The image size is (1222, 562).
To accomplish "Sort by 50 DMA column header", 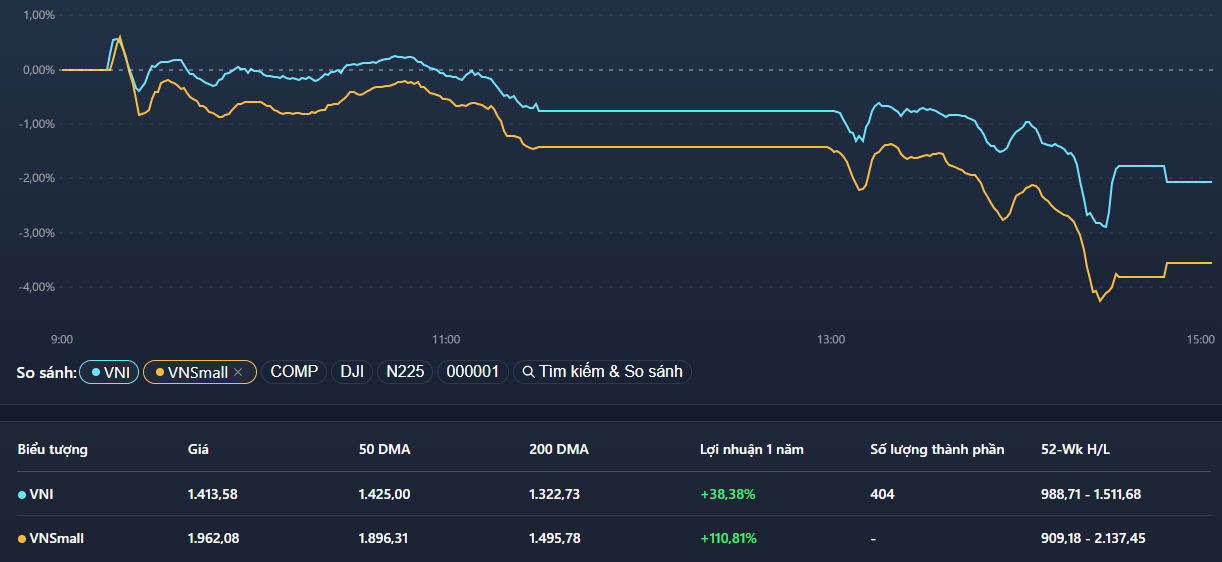I will 385,449.
